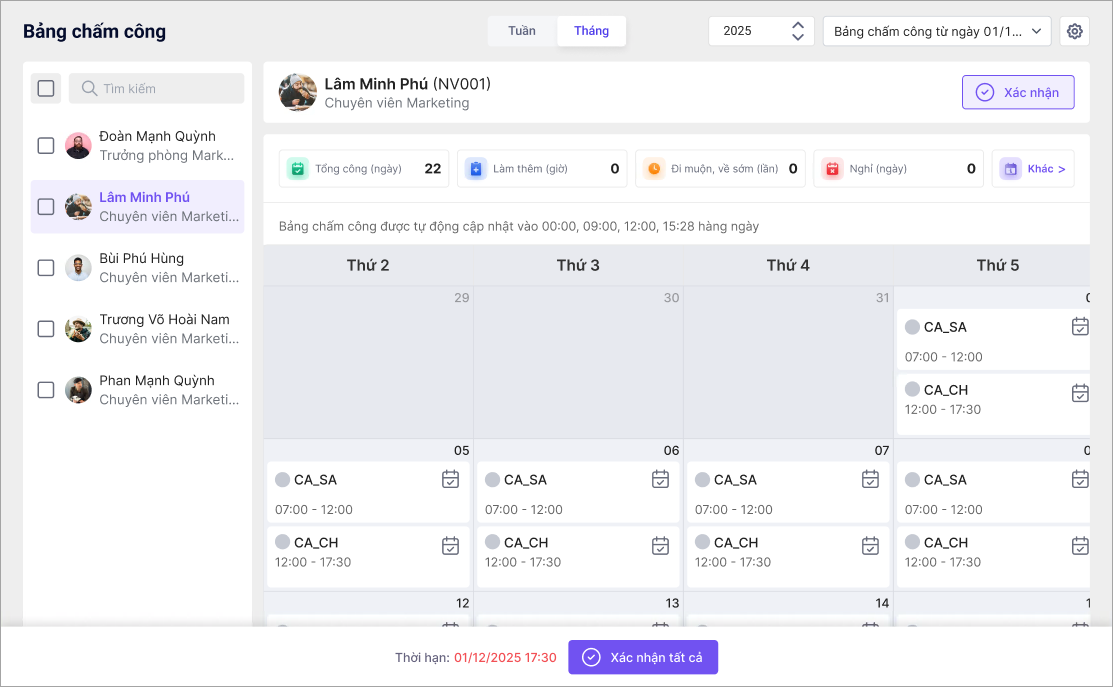Switch to the Tuần view tab
Viewport: 1113px width, 687px height.
pyautogui.click(x=522, y=31)
